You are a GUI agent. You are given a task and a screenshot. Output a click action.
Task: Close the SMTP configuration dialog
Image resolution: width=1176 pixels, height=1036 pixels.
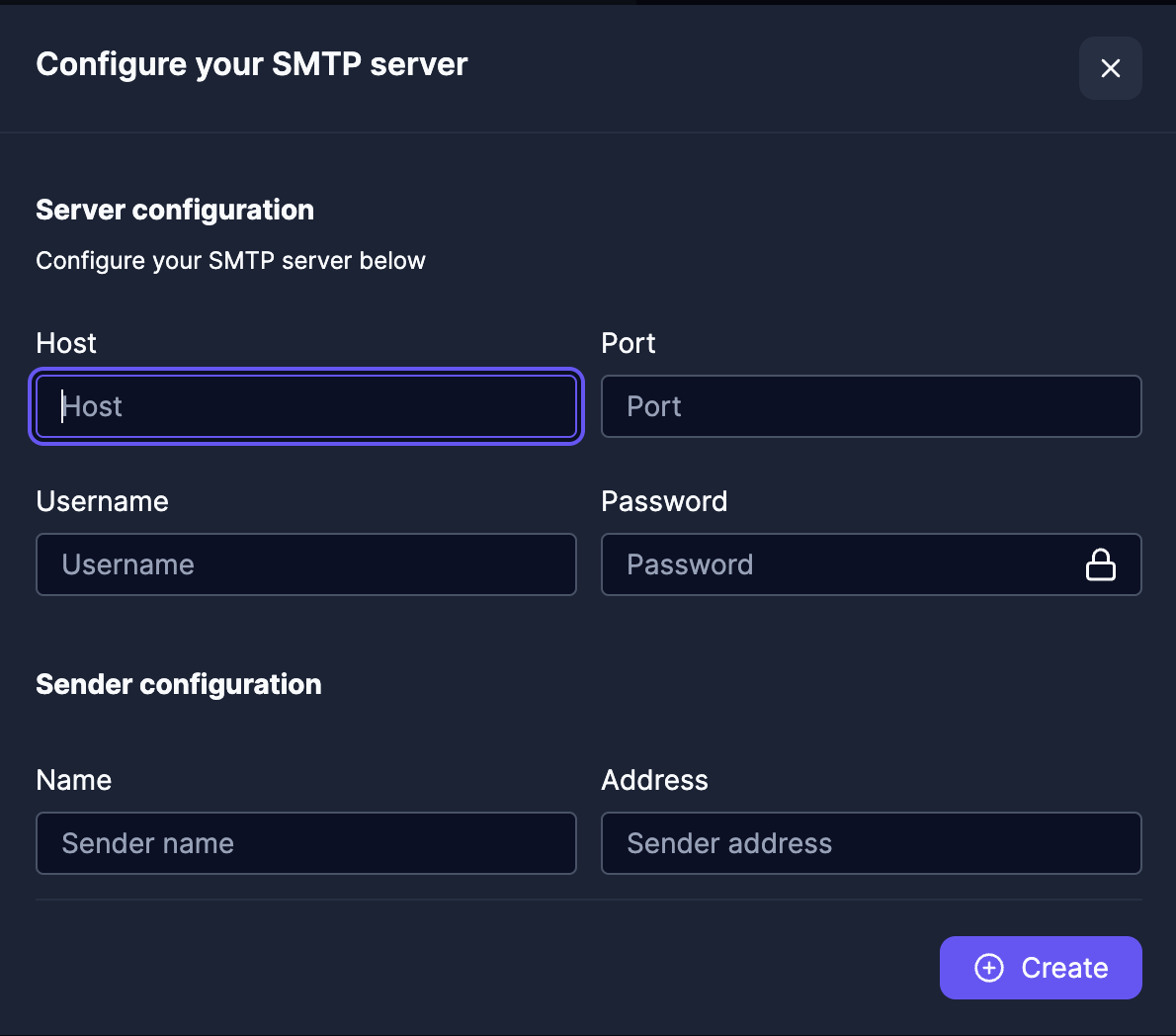(1110, 68)
